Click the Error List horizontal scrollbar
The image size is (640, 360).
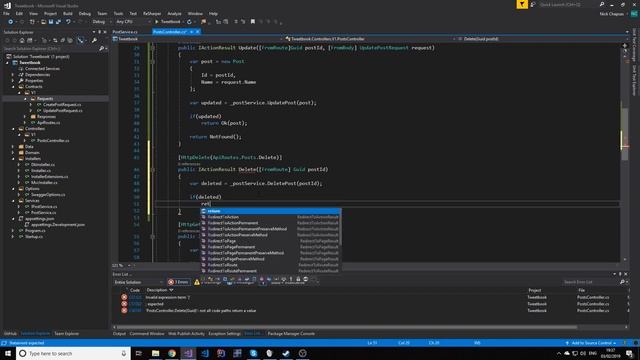pyautogui.click(x=347, y=327)
